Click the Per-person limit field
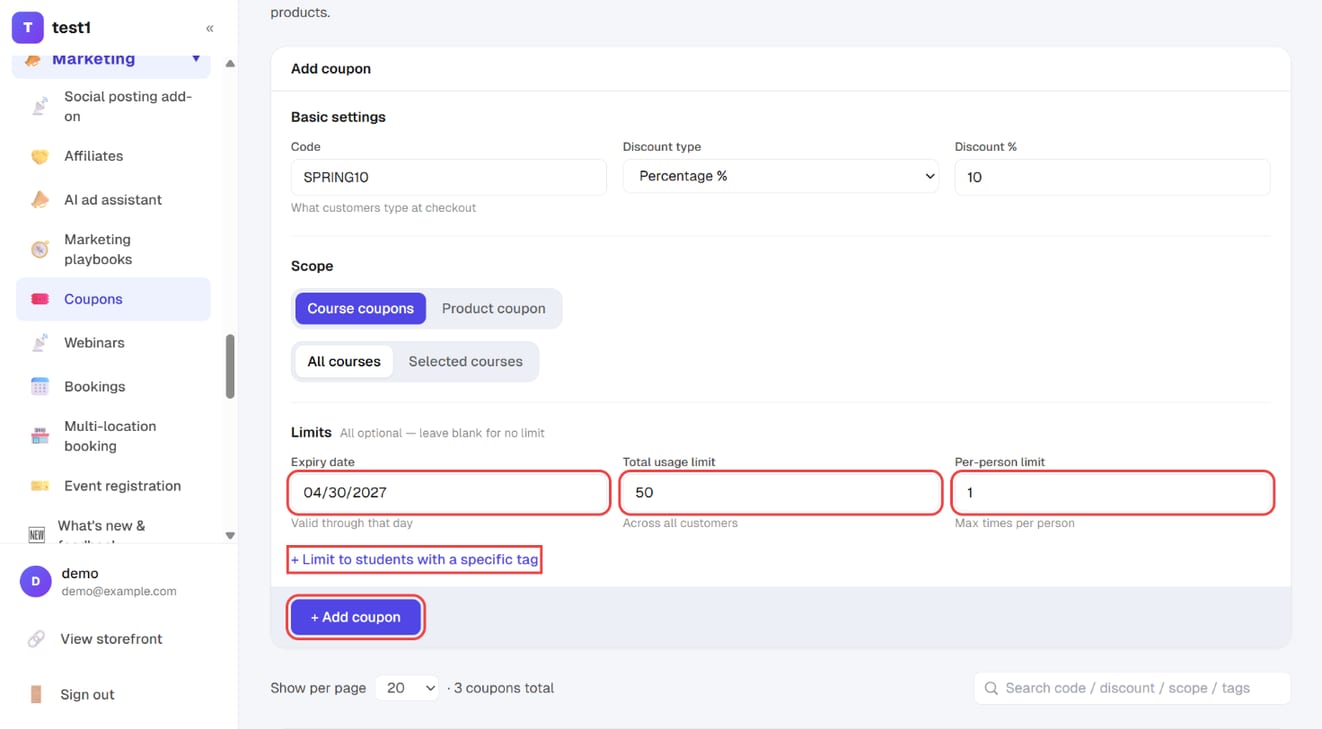 click(x=1113, y=493)
